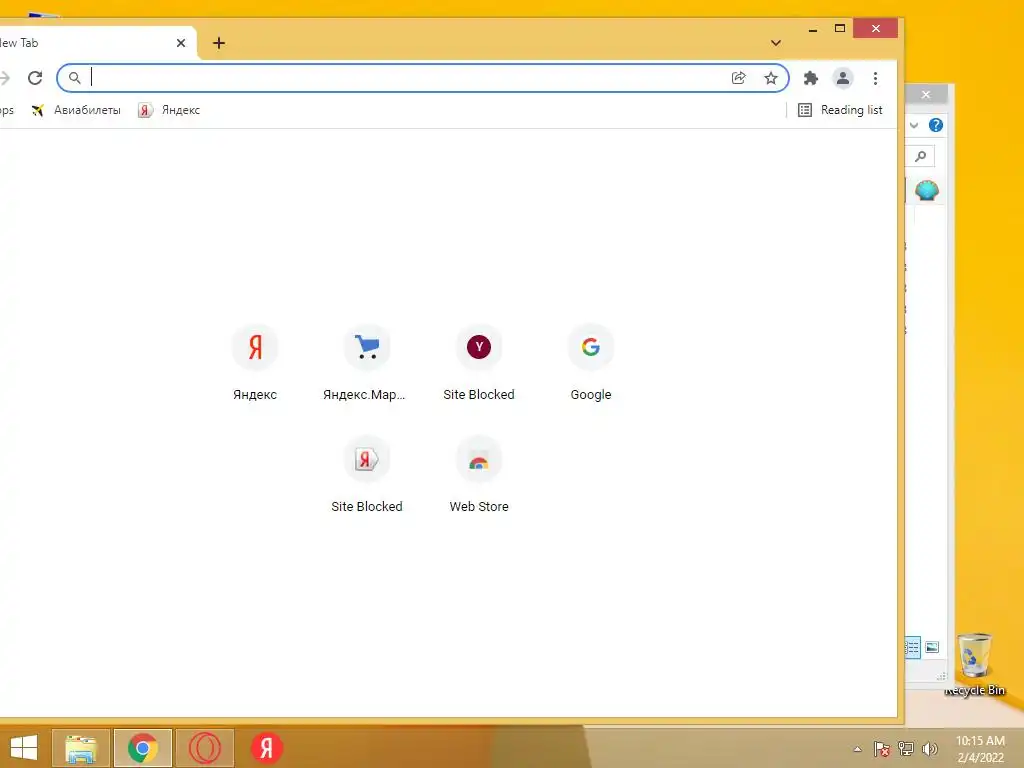The width and height of the screenshot is (1024, 768).
Task: Open a new tab with plus button
Action: 219,43
